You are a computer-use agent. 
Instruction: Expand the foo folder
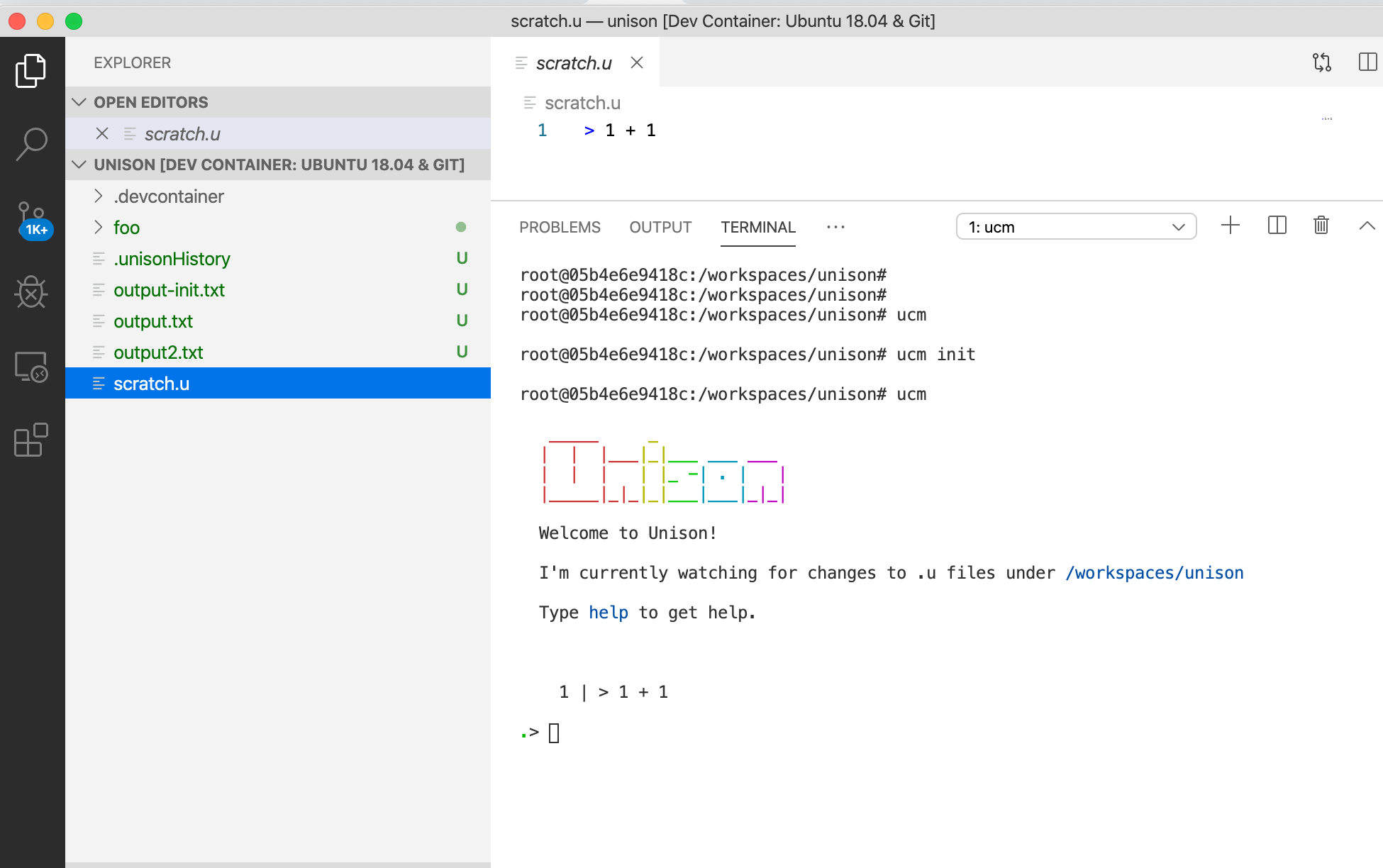[99, 228]
